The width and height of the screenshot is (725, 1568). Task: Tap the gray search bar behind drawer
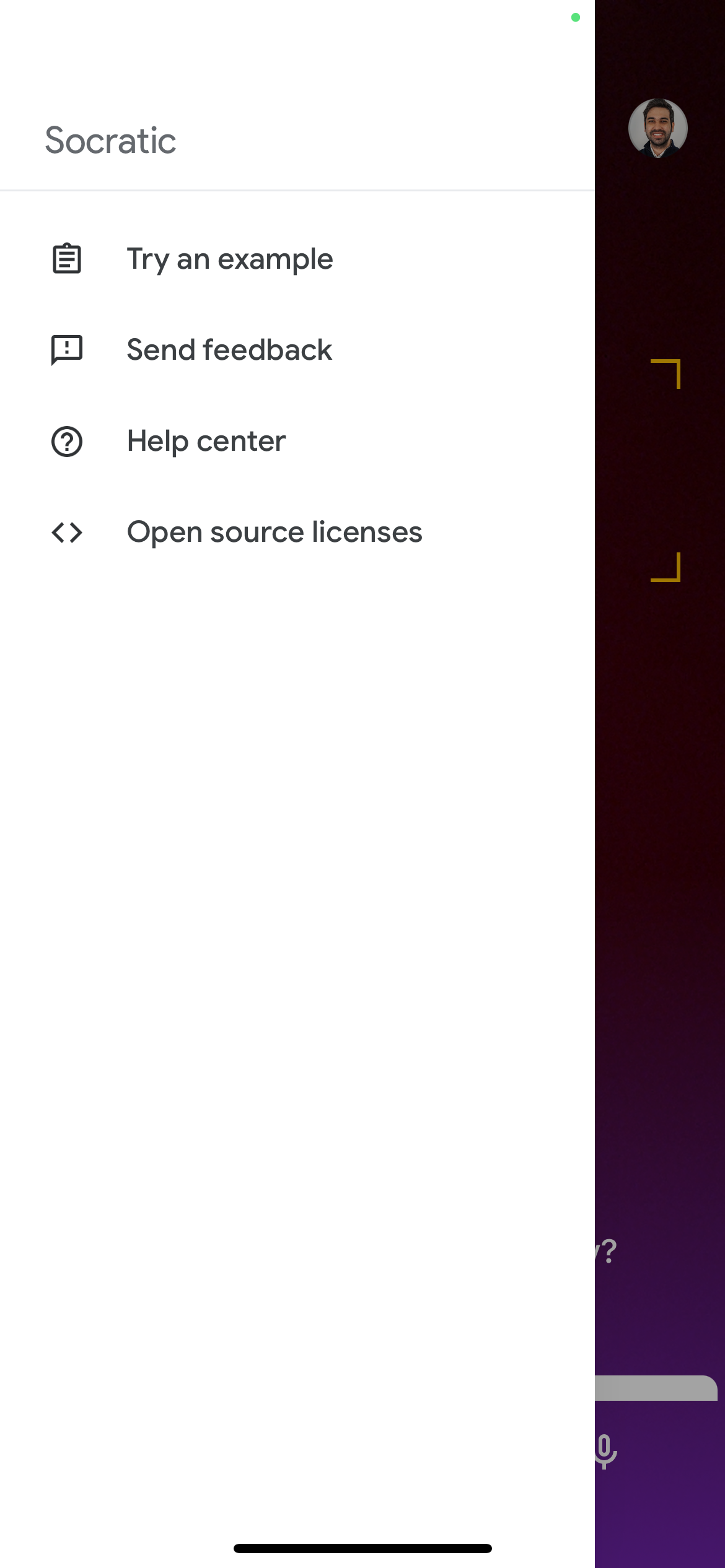[x=656, y=1388]
